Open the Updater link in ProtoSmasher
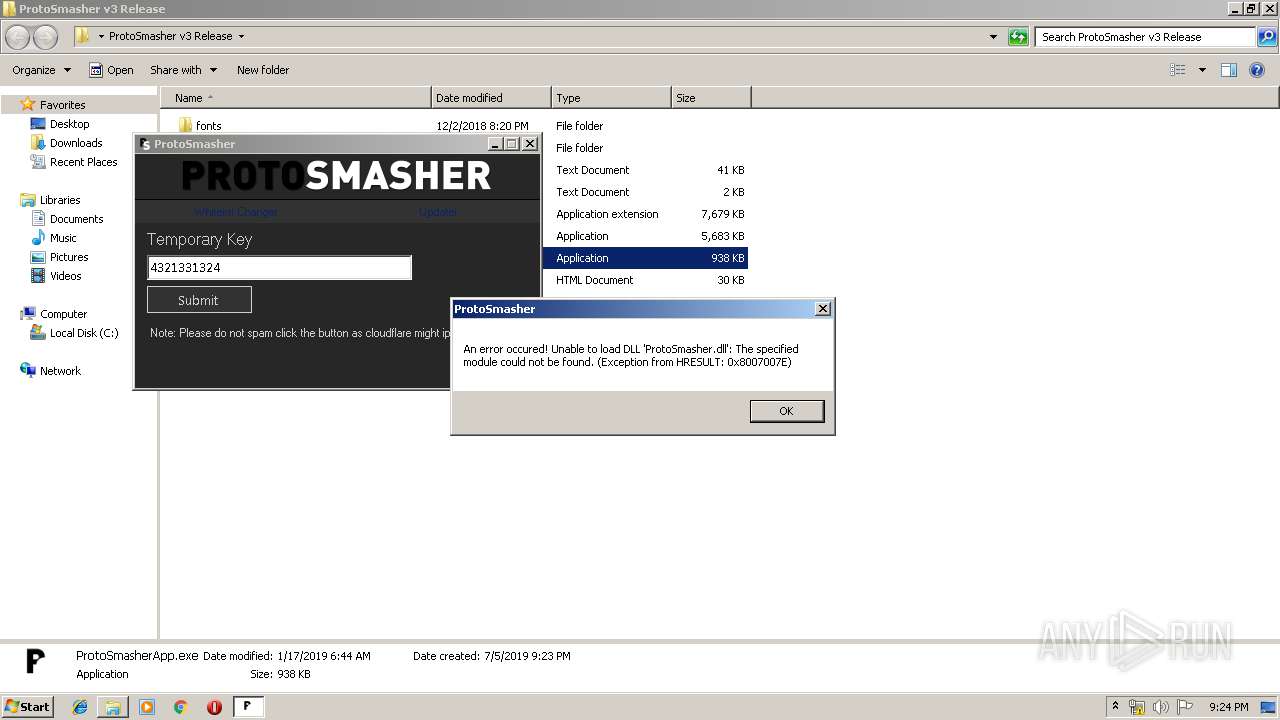 [438, 212]
